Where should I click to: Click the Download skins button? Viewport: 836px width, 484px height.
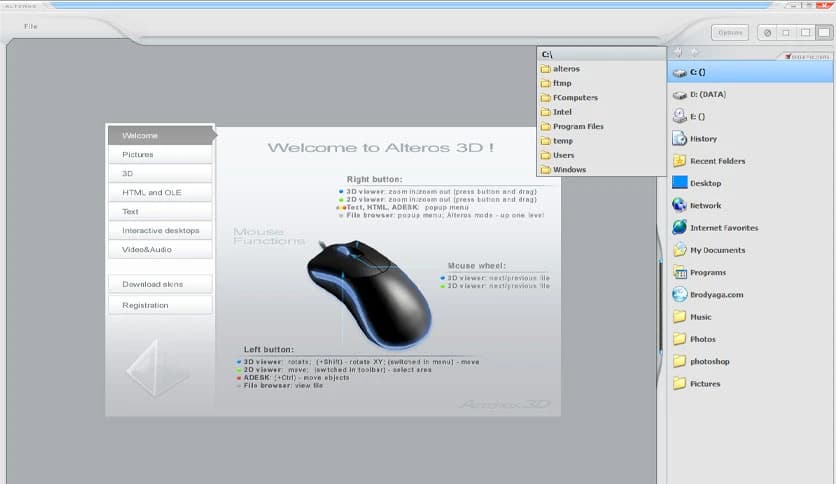(x=160, y=284)
